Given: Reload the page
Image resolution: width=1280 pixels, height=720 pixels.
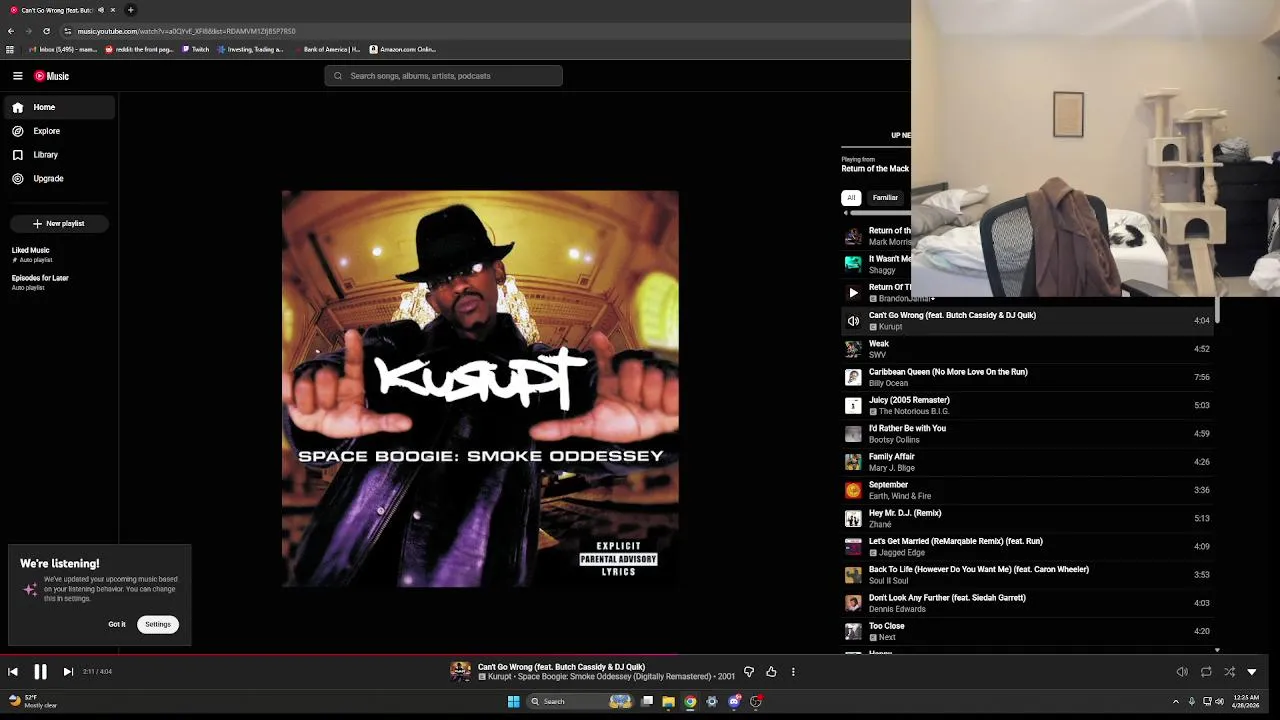Looking at the screenshot, I should tap(46, 31).
